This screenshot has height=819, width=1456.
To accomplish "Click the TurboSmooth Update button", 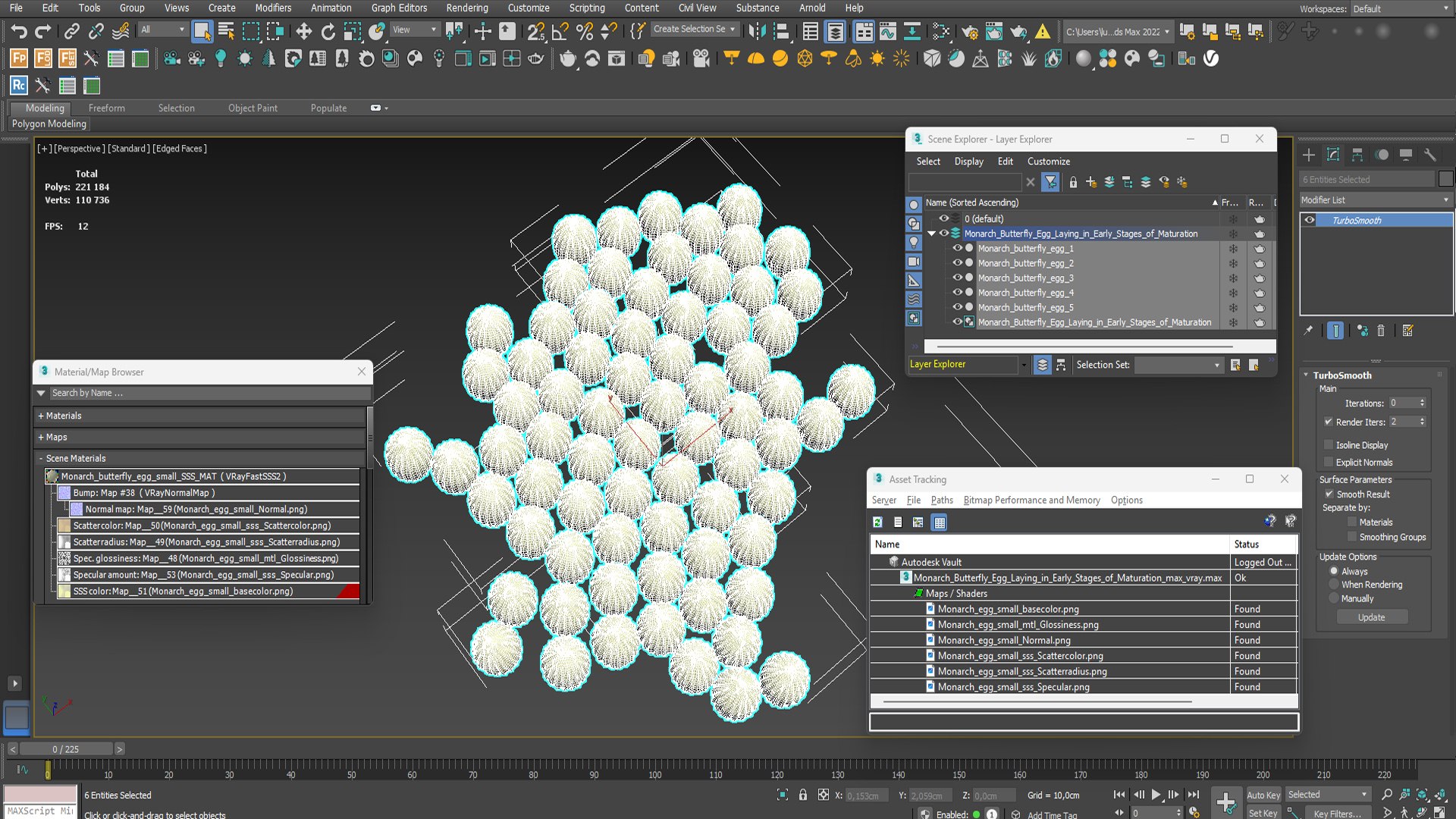I will click(x=1371, y=617).
